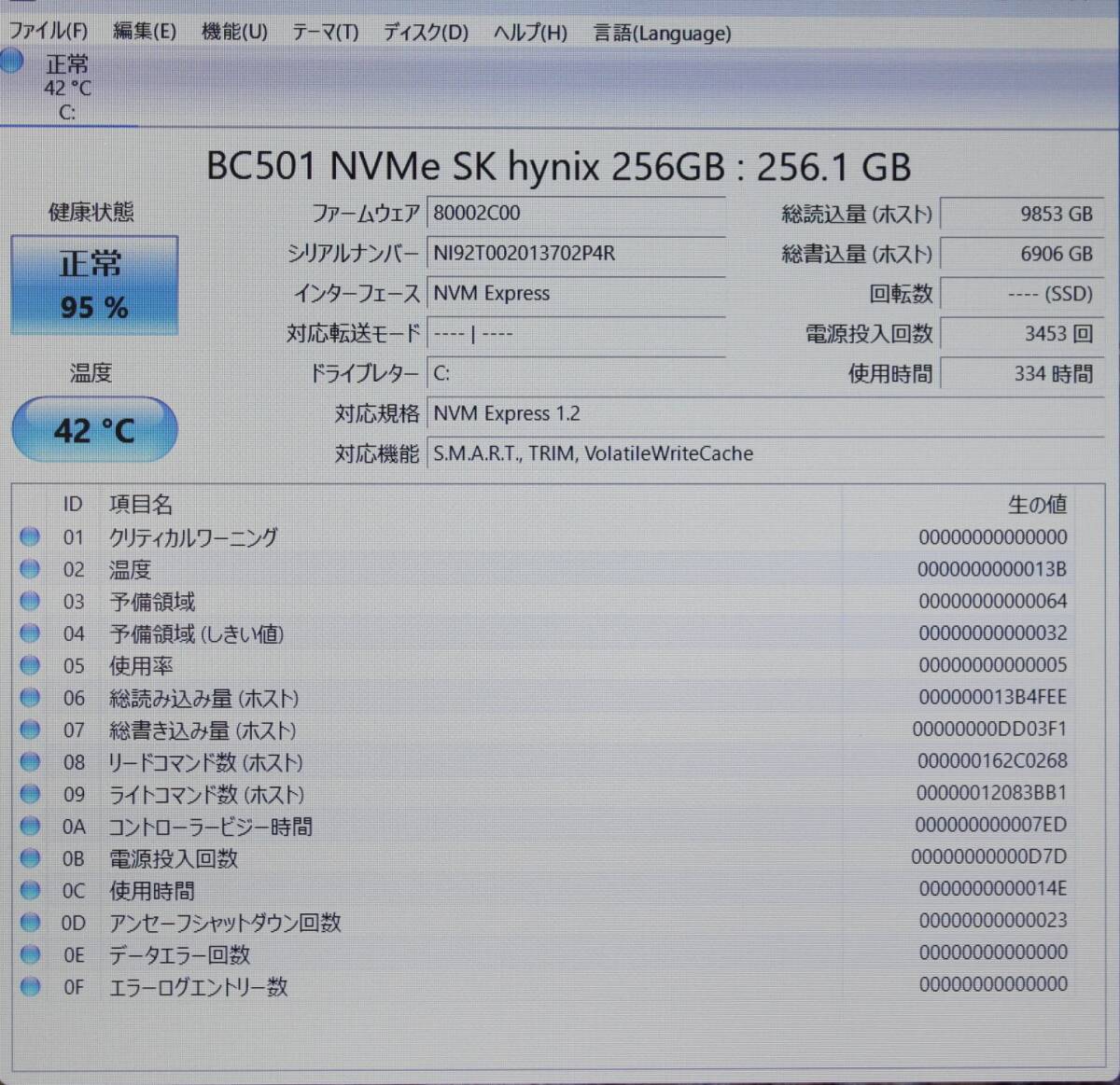Screen dimensions: 1120x1085
Task: Click the status orb for ID 0A コントローラービジー時間
Action: (x=30, y=826)
